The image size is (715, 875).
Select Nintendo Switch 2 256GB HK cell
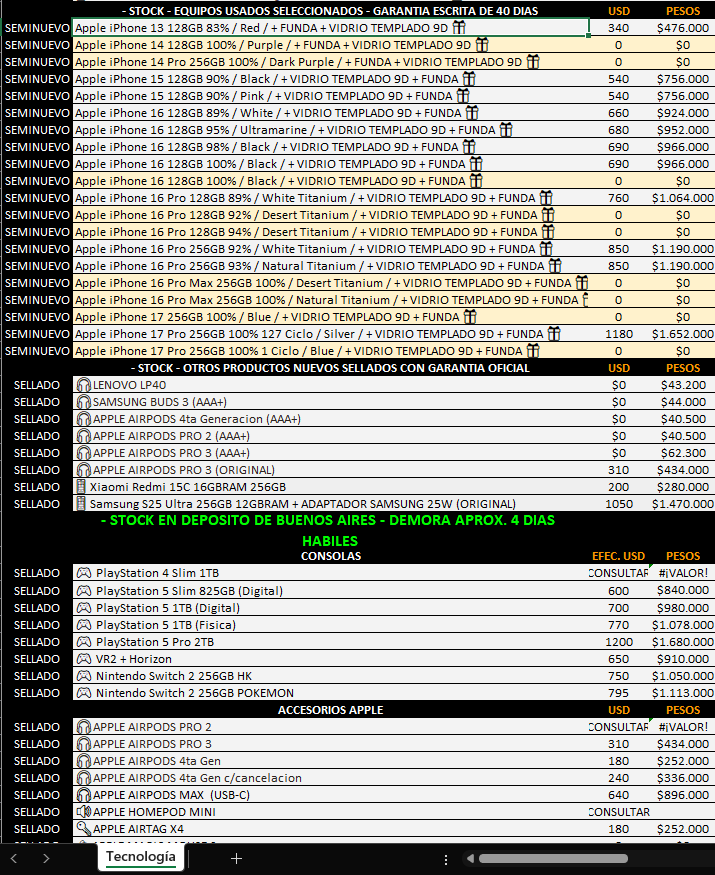pos(330,676)
